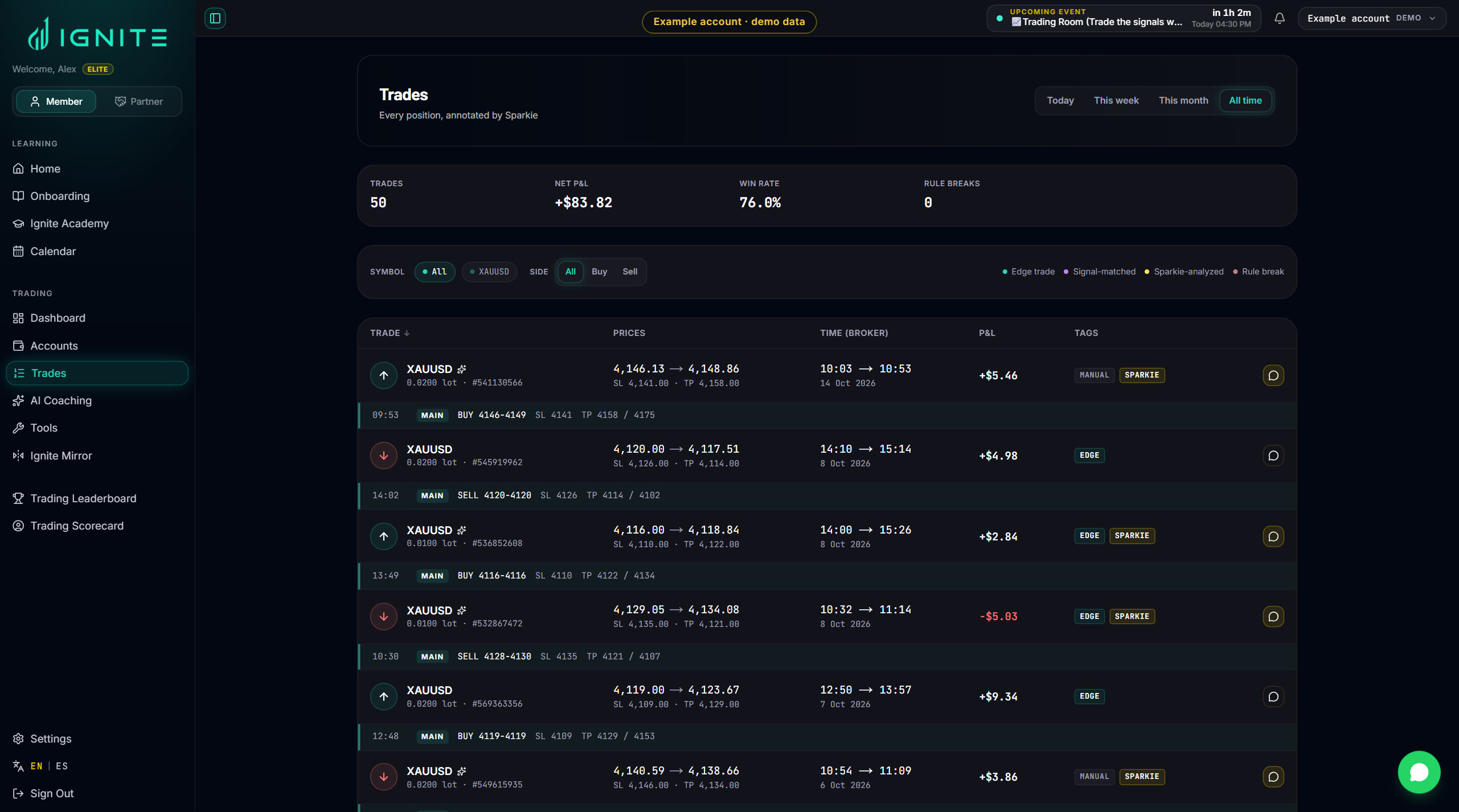
Task: Open comment icon for trade #549615935
Action: tap(1273, 777)
